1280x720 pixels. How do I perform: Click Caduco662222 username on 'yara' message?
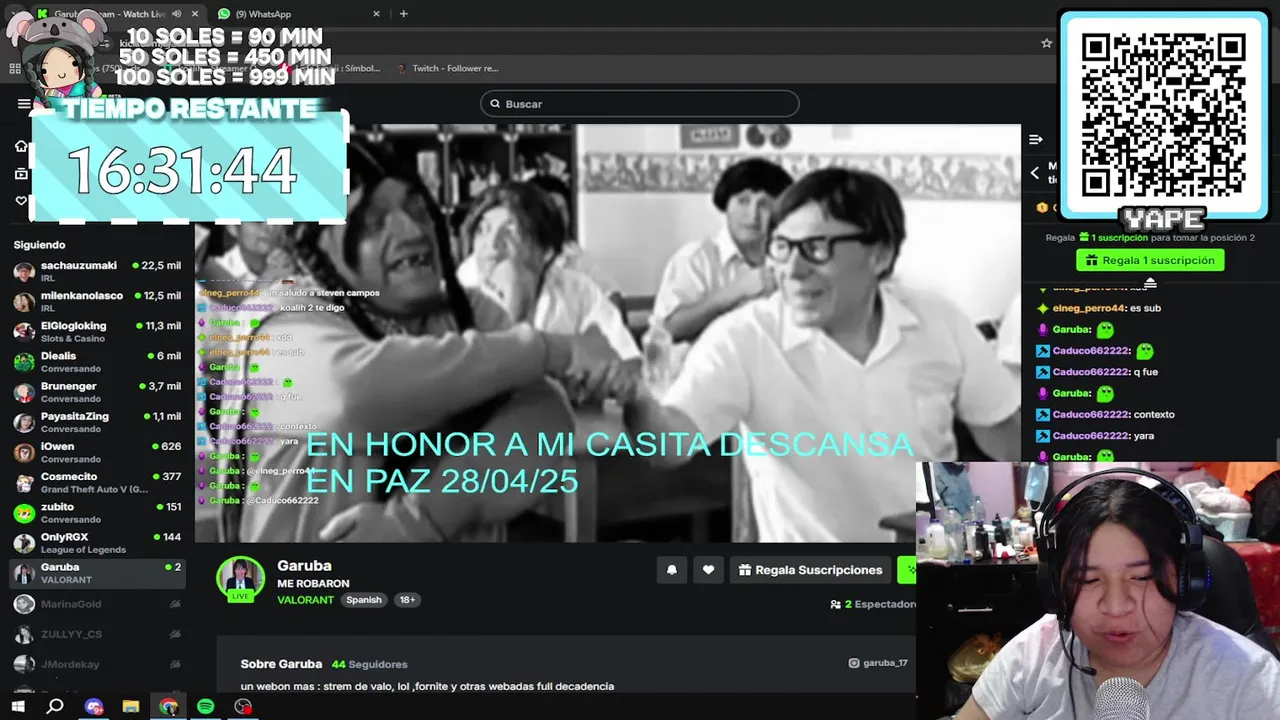[x=1091, y=436]
